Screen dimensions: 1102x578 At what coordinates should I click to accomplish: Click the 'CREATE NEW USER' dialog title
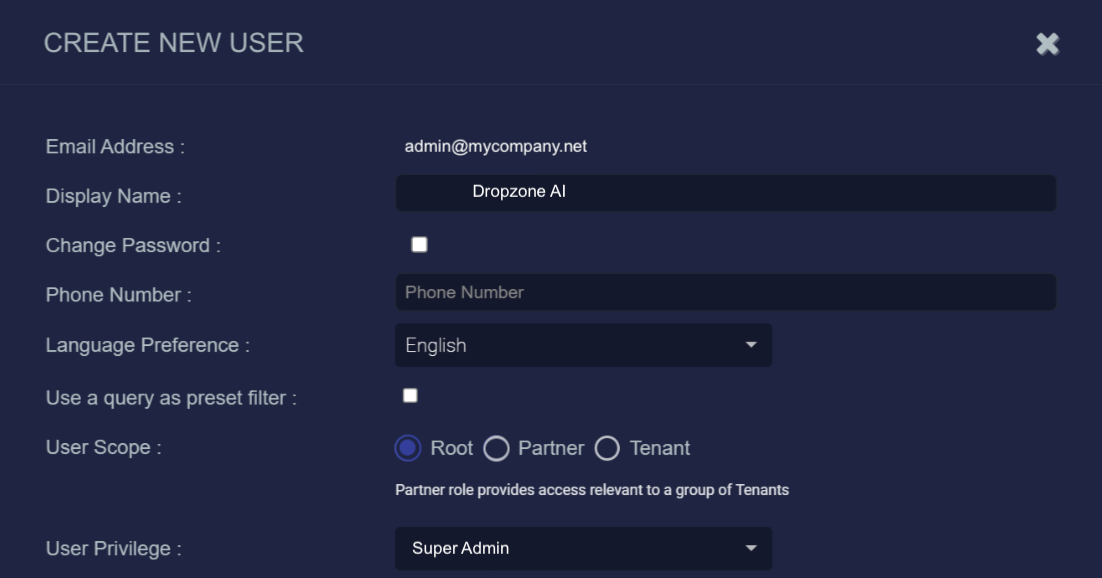click(174, 43)
